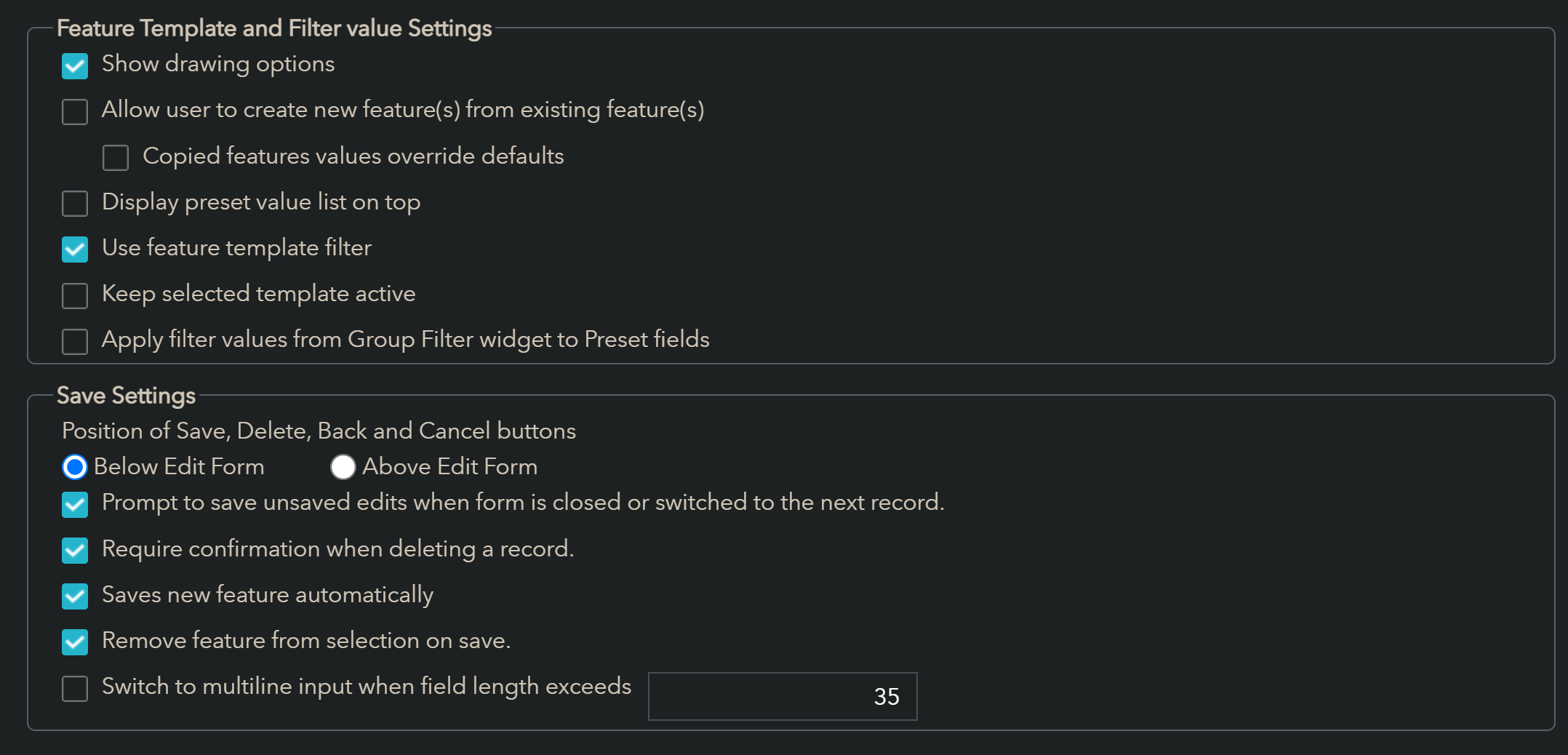Click the Keep selected template active label
The image size is (1568, 755).
pos(258,294)
